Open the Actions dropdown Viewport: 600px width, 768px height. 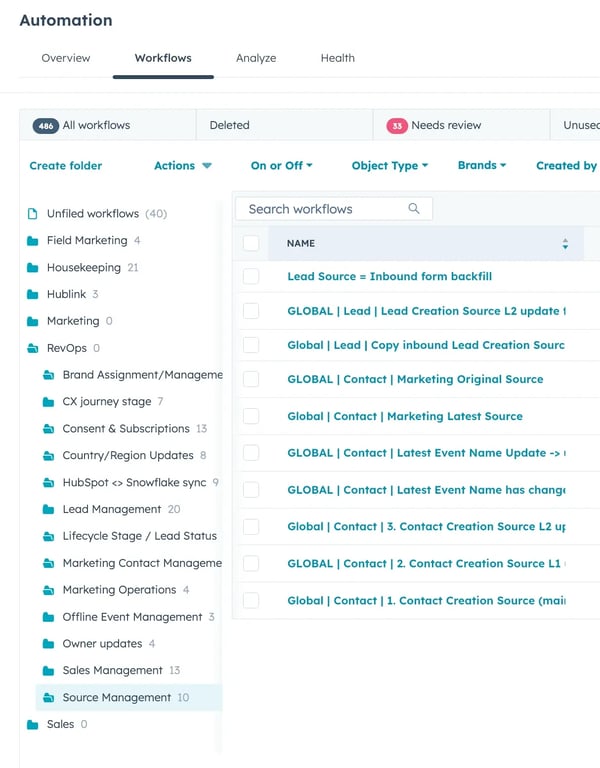(x=183, y=166)
